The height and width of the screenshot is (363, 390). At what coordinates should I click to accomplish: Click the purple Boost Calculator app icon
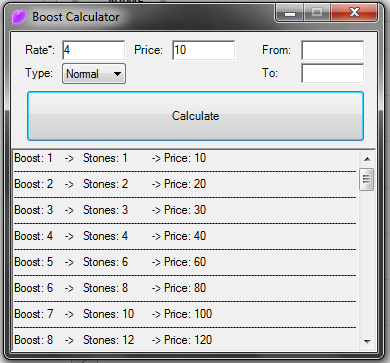[19, 17]
